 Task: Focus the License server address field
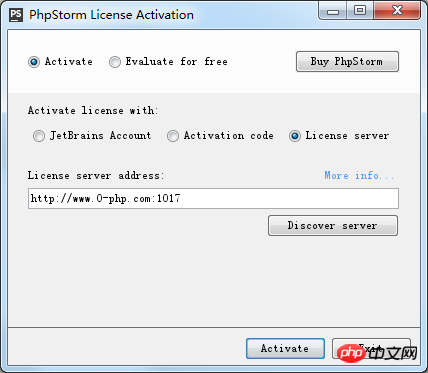213,199
